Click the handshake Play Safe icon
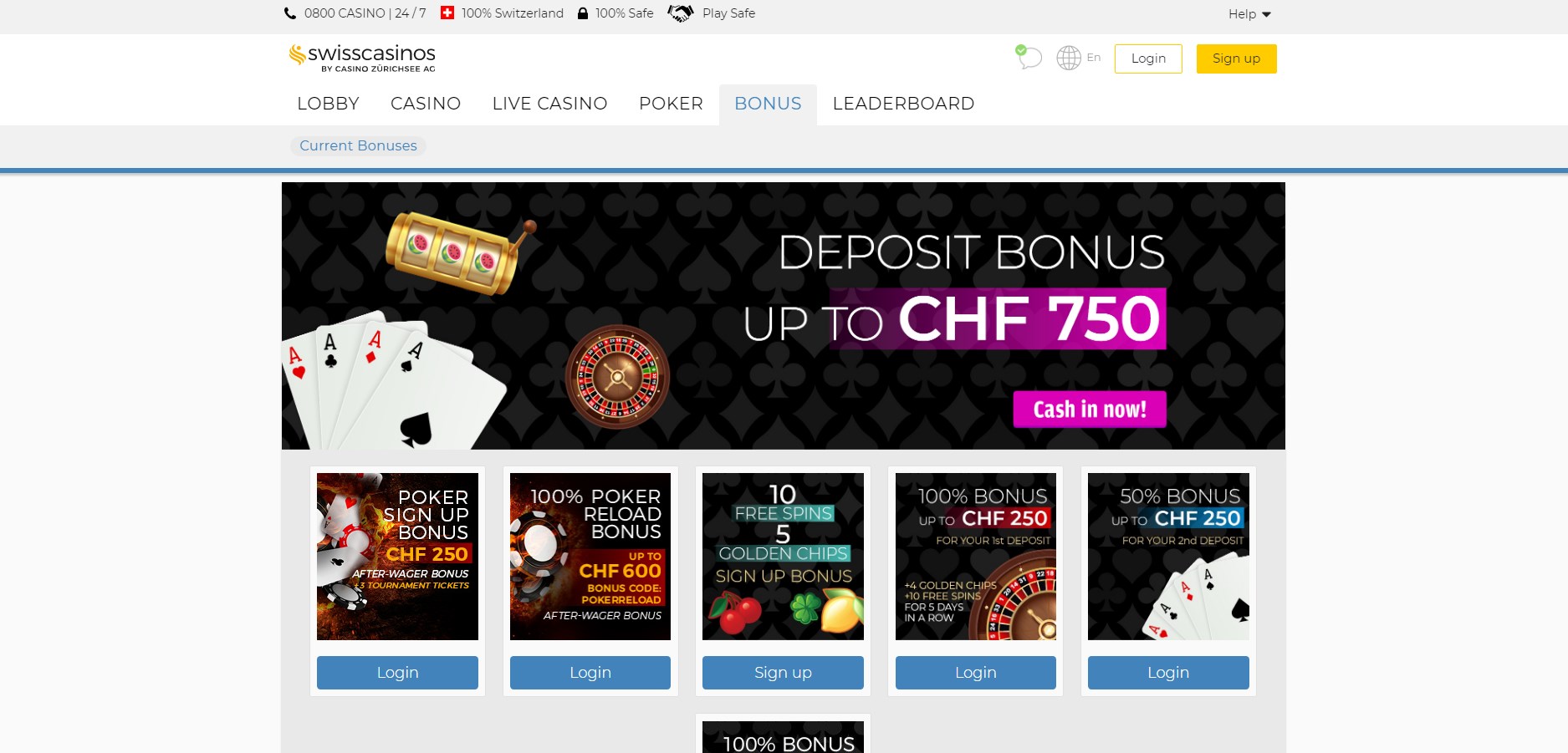 tap(680, 13)
